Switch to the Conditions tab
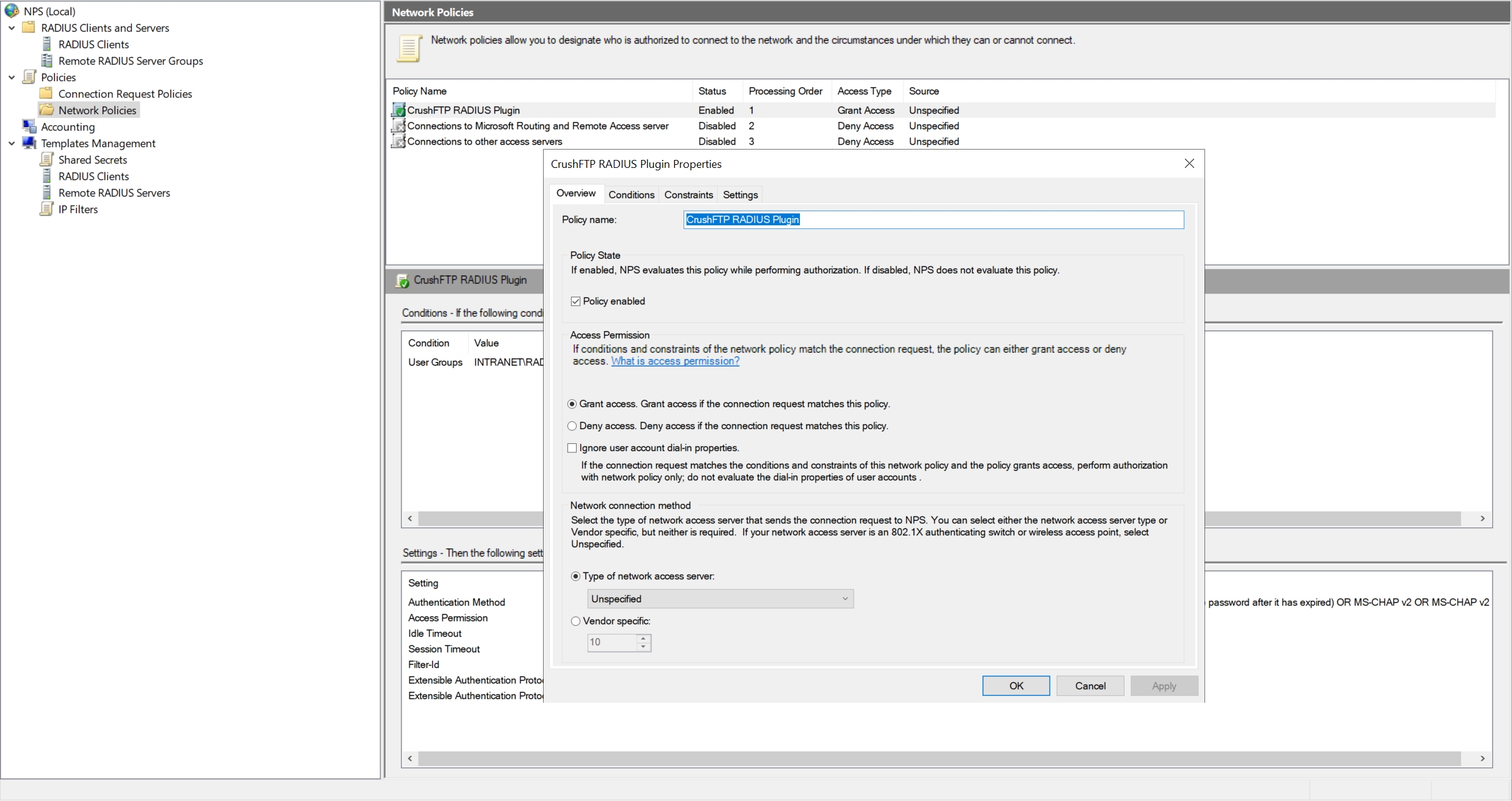Image resolution: width=1512 pixels, height=801 pixels. coord(631,195)
